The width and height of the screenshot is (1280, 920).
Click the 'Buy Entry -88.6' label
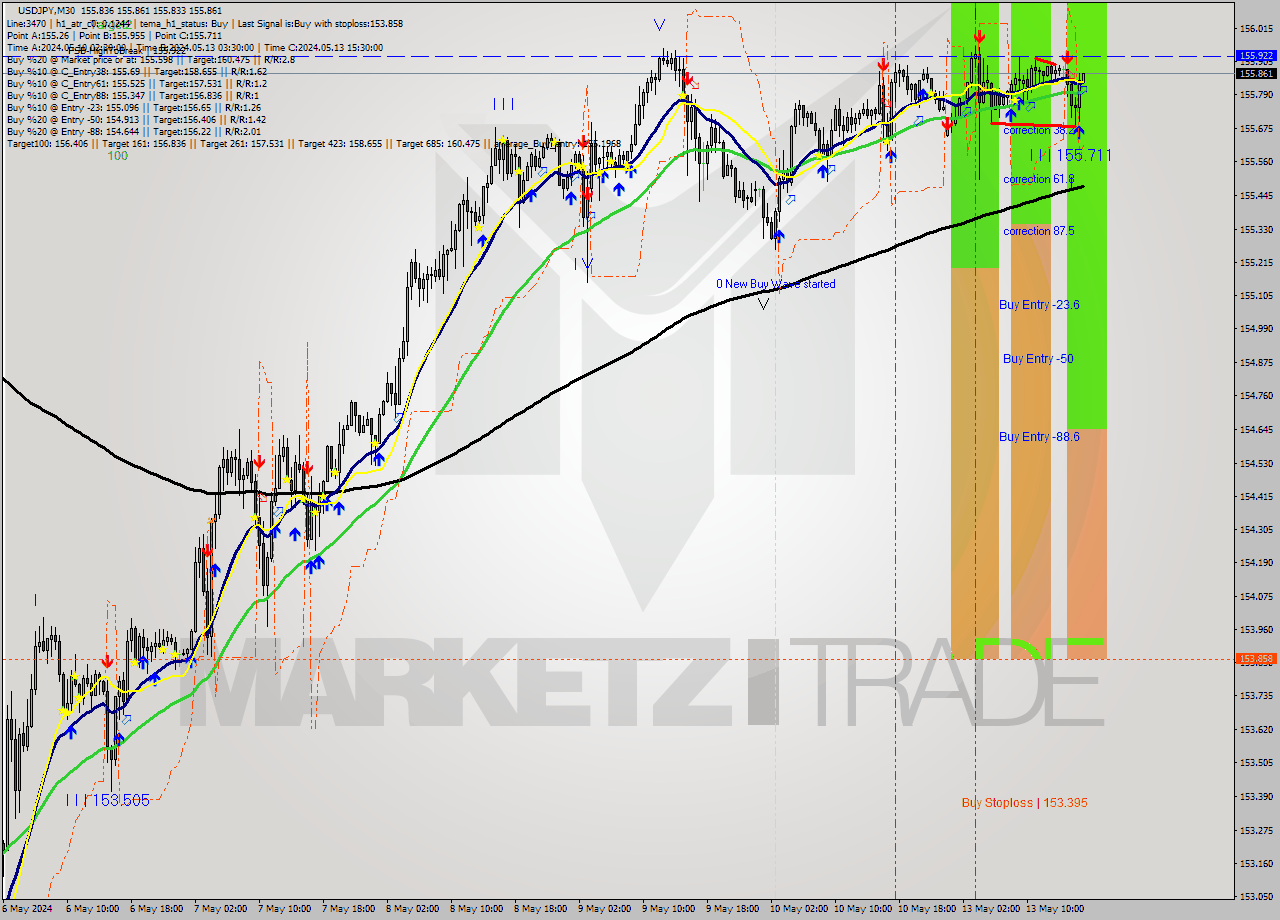[1039, 437]
